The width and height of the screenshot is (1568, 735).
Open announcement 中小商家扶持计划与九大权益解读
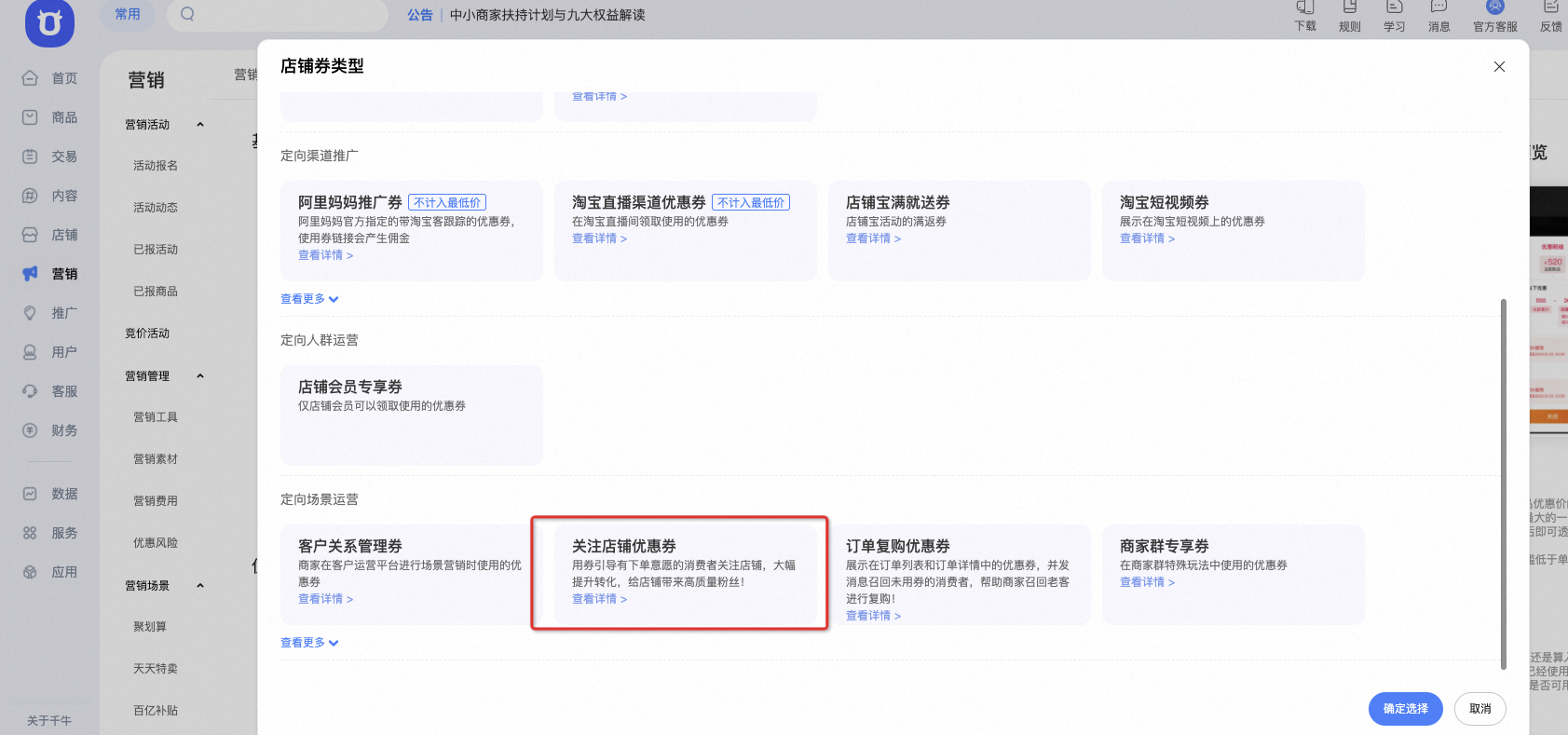click(x=548, y=15)
